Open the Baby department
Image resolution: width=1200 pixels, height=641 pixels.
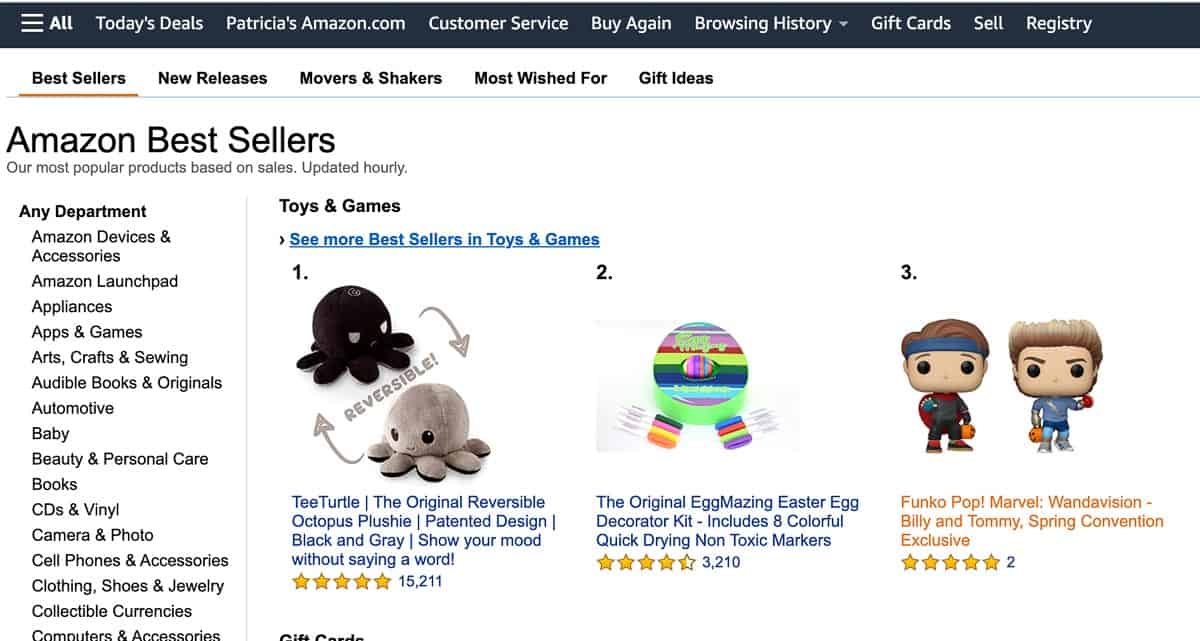pyautogui.click(x=50, y=433)
